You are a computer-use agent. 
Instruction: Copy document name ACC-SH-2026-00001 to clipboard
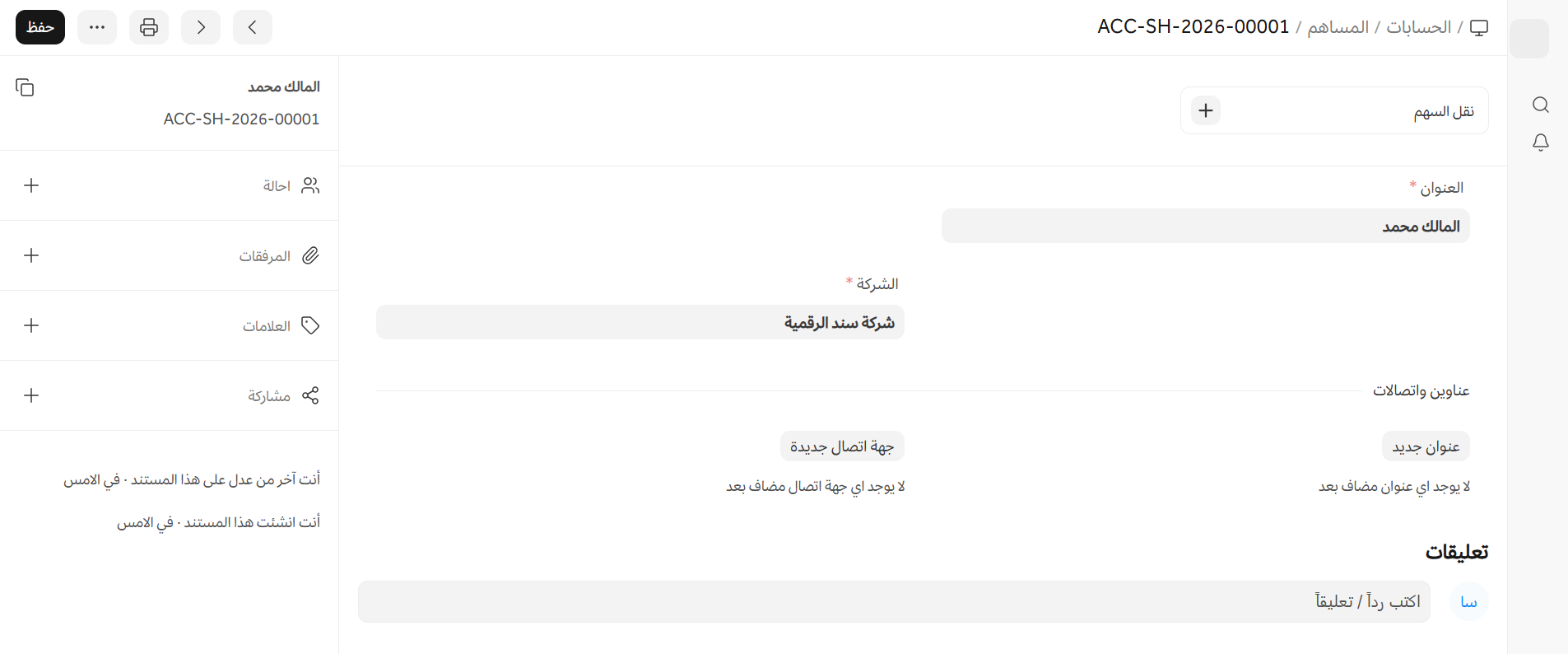[25, 87]
